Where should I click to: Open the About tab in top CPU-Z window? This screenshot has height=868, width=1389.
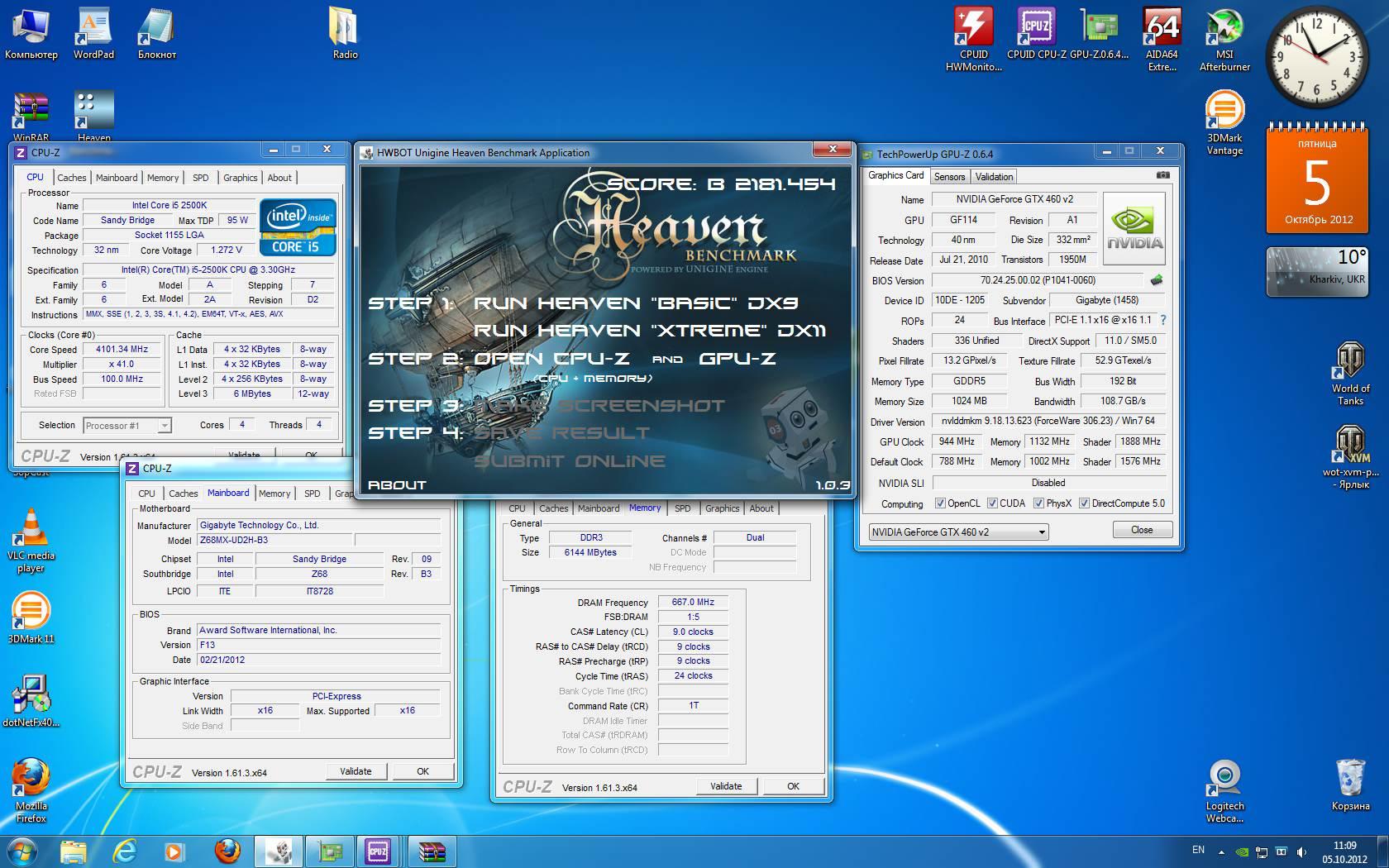pyautogui.click(x=279, y=178)
